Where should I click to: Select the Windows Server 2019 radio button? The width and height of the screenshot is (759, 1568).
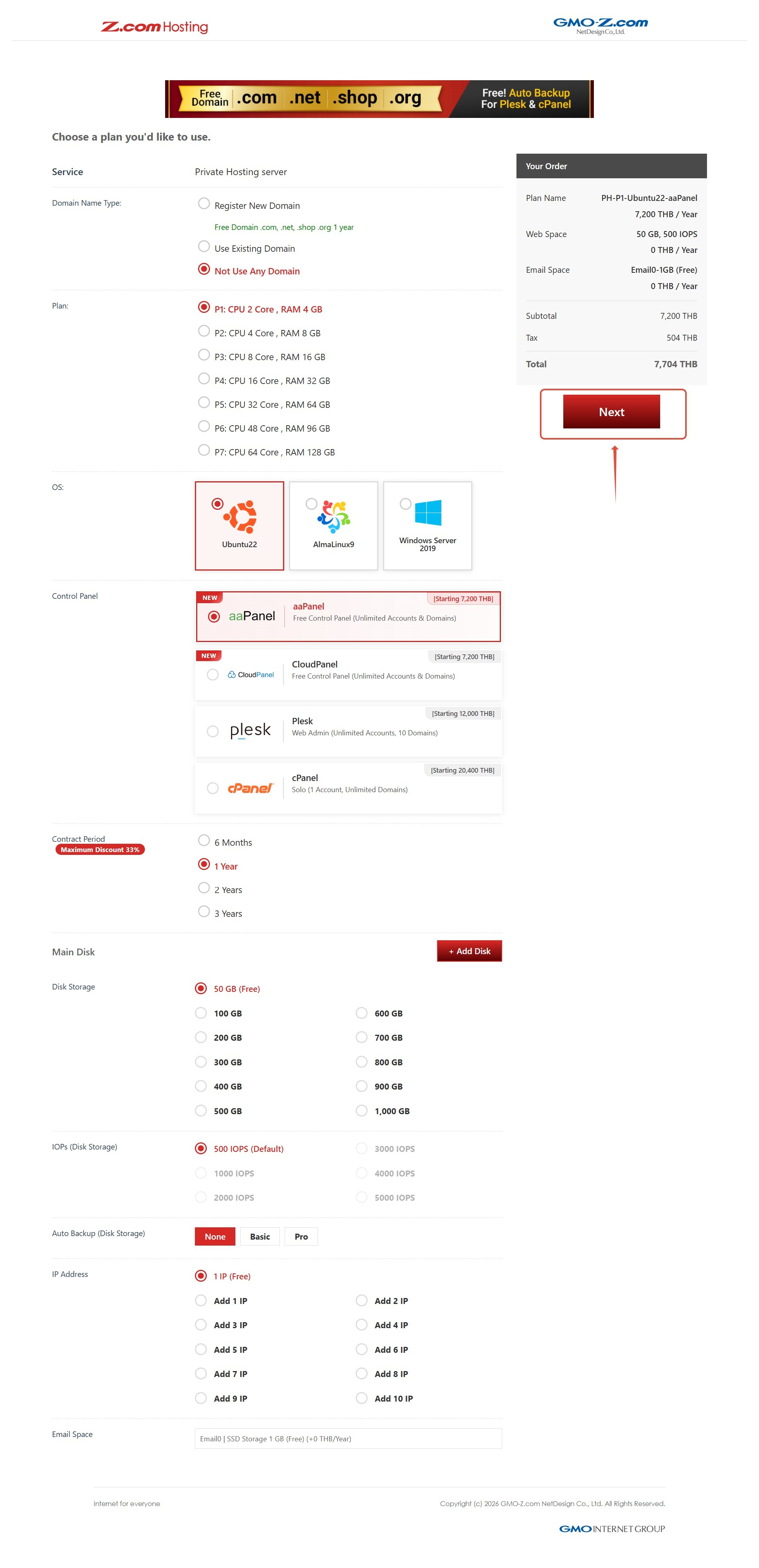[405, 504]
